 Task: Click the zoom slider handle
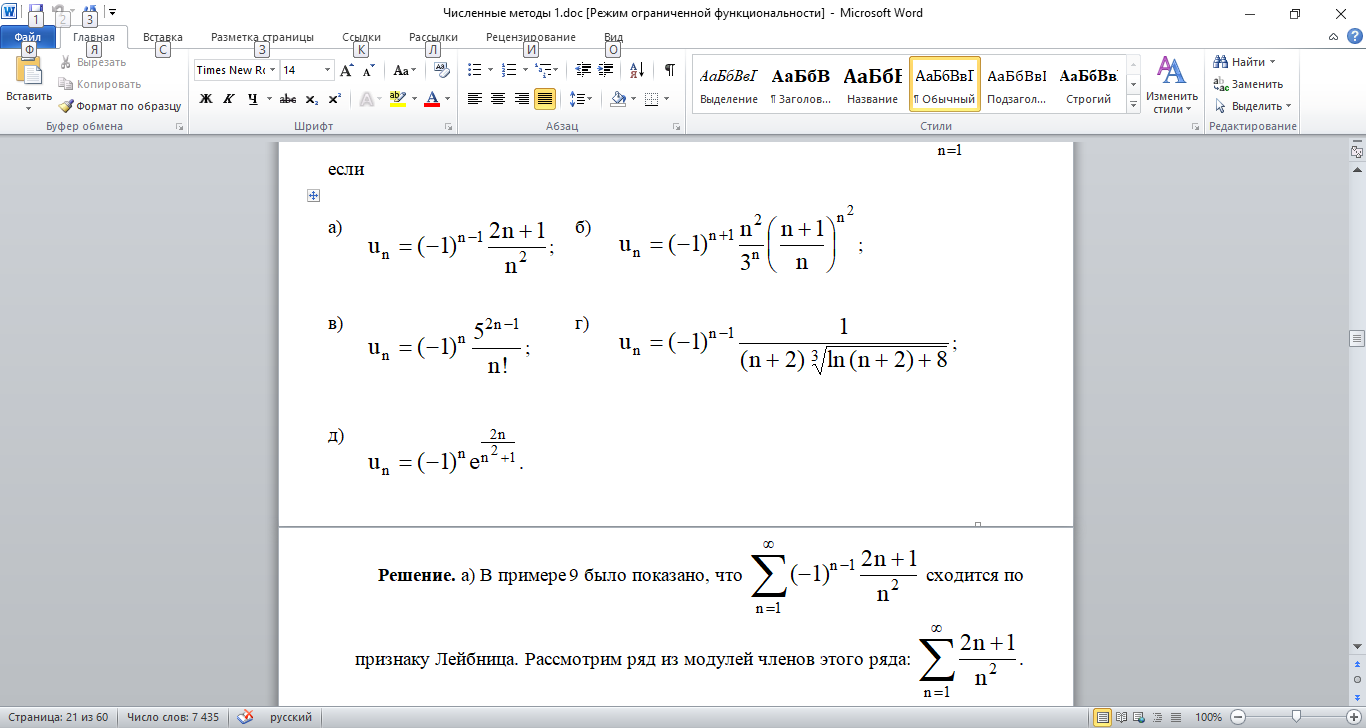point(1296,717)
